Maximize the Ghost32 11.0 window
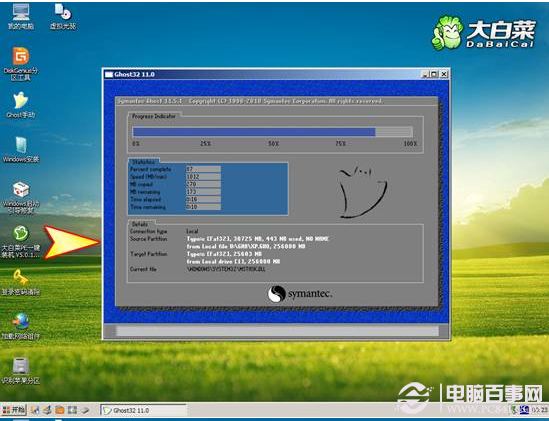This screenshot has width=549, height=421. point(434,74)
